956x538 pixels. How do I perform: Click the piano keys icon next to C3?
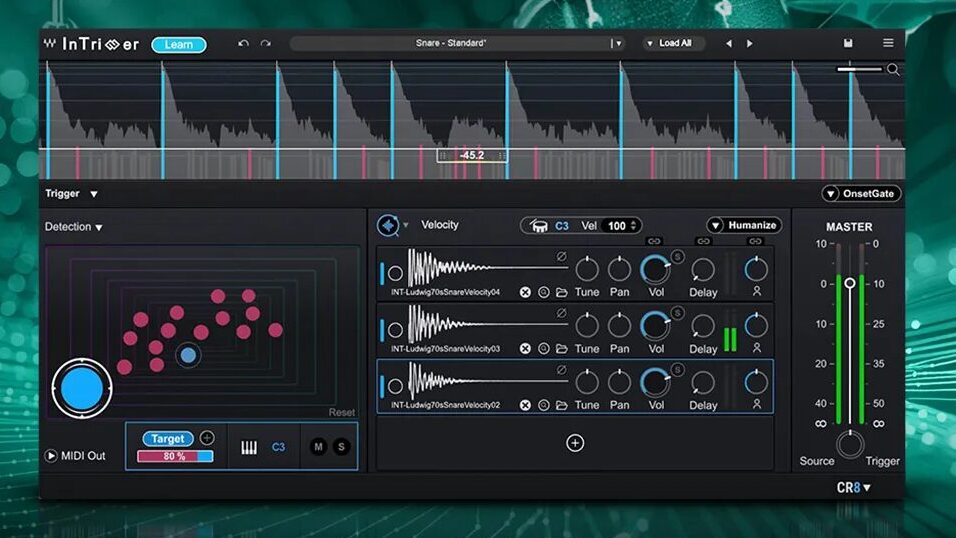coord(249,448)
